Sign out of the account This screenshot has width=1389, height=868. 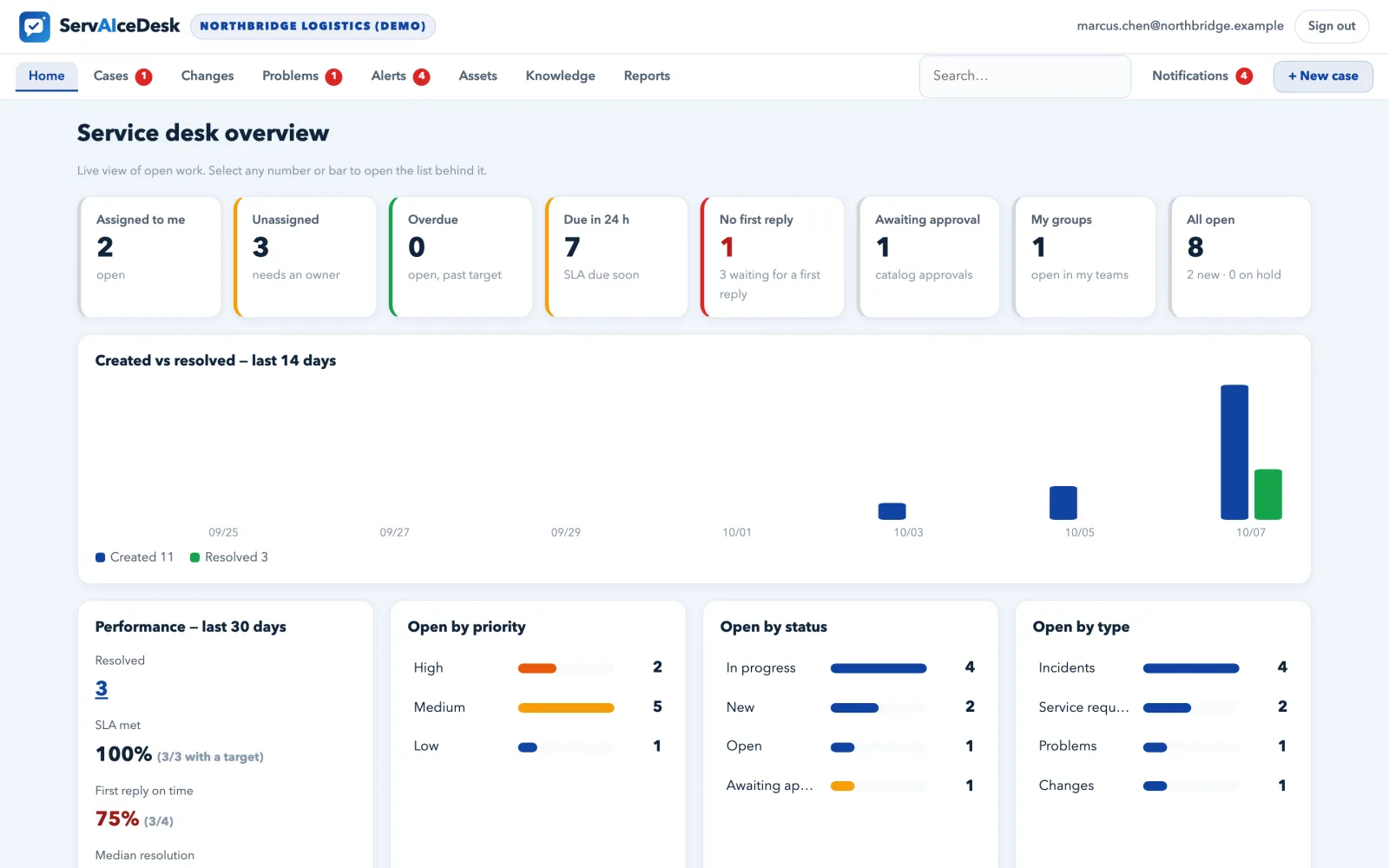(1332, 26)
